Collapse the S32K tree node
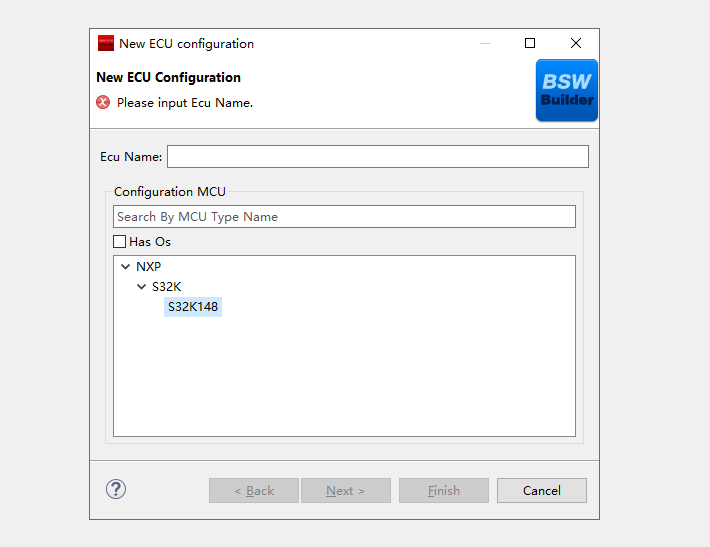710x547 pixels. tap(141, 287)
